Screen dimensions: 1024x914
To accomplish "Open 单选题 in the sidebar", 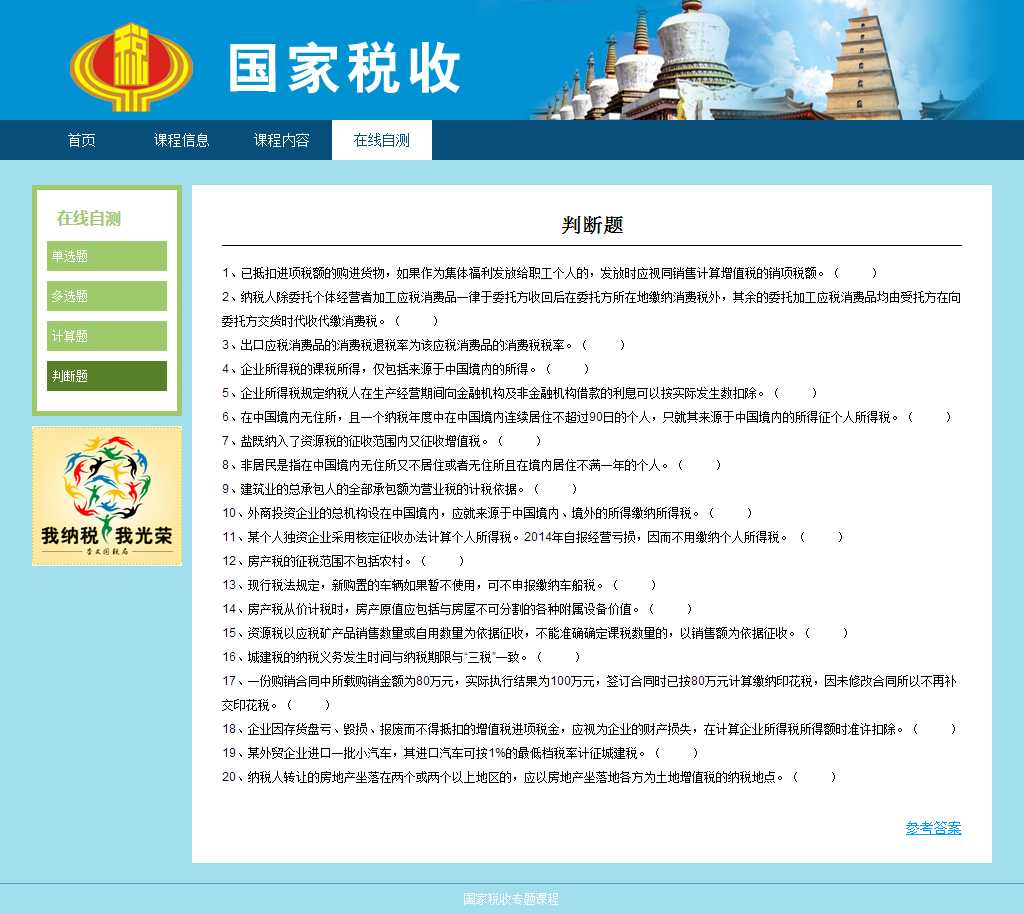I will pyautogui.click(x=107, y=256).
